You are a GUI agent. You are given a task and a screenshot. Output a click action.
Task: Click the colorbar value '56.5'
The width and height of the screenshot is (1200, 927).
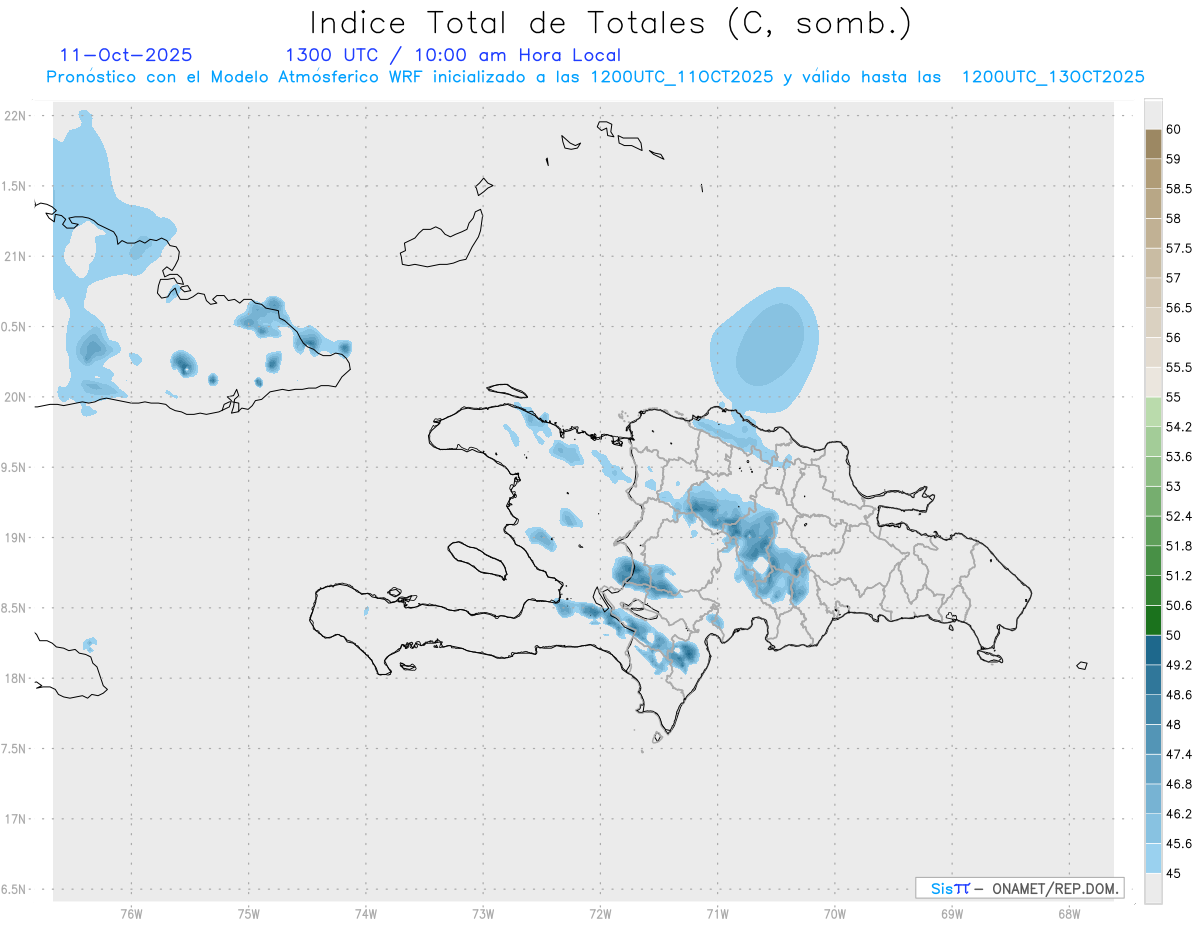pos(1179,308)
